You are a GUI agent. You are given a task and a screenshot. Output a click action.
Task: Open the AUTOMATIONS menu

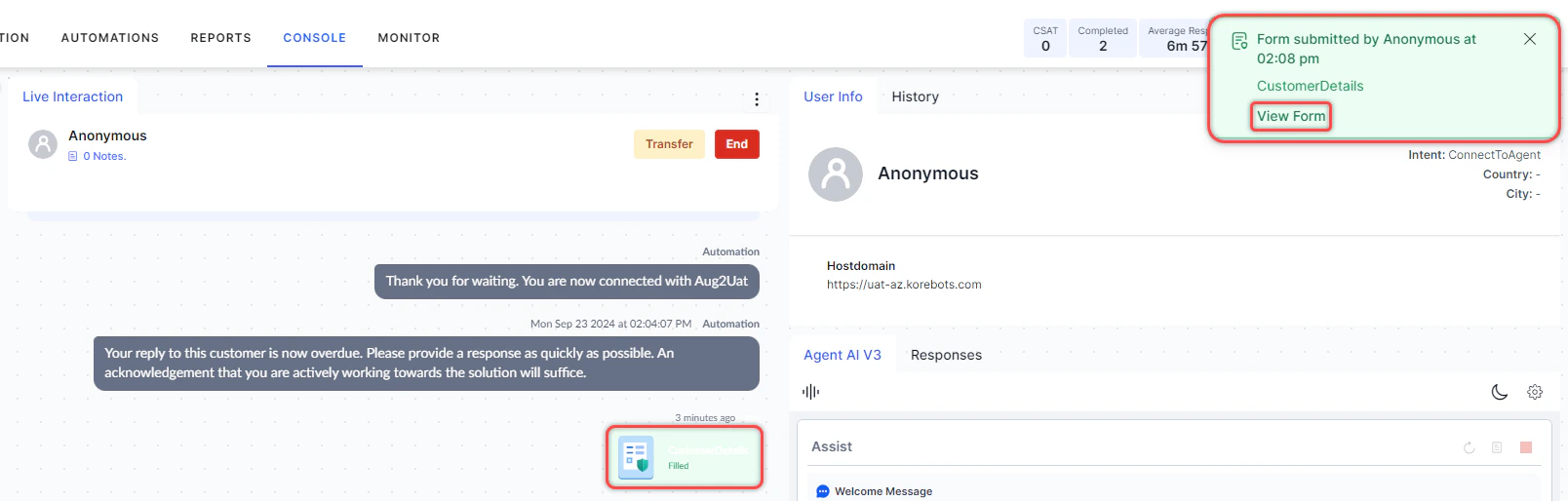pyautogui.click(x=110, y=38)
